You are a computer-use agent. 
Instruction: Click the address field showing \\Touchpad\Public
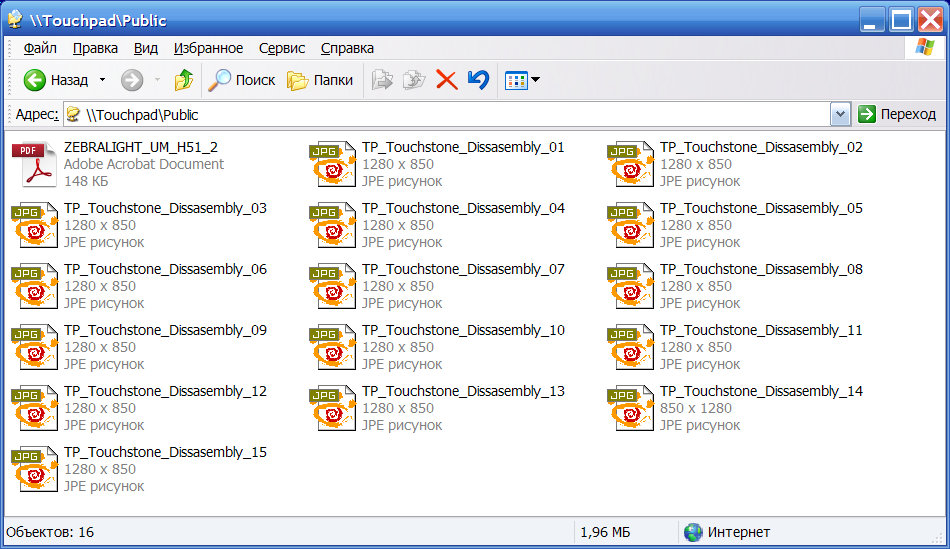tap(450, 114)
